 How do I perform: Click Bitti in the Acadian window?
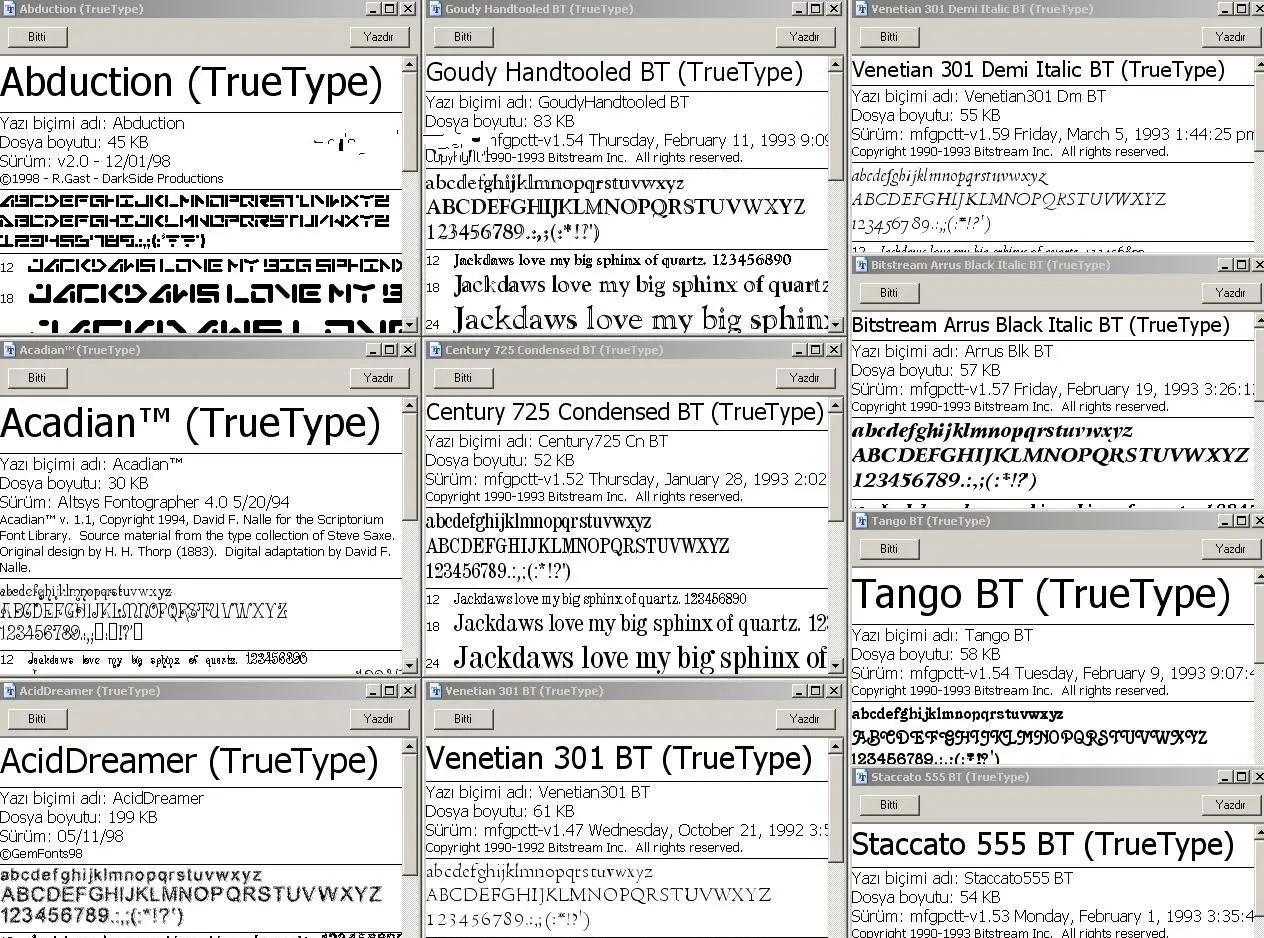point(37,378)
